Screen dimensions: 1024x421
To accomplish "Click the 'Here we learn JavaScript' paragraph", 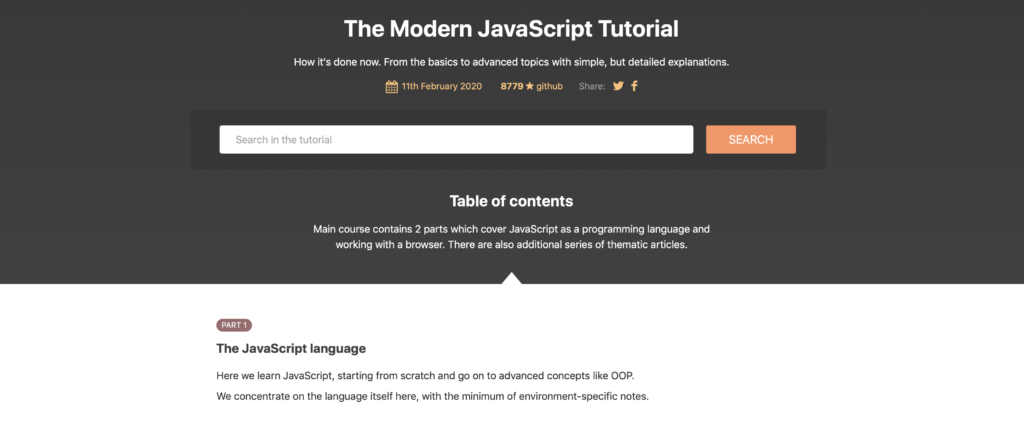I will coord(425,376).
